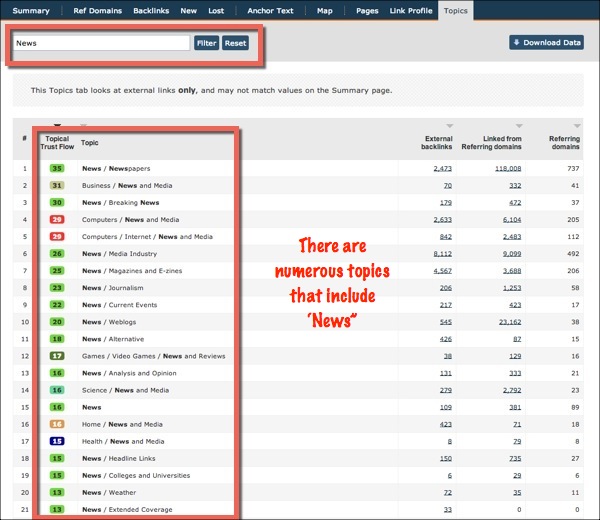Viewport: 600px width, 520px height.
Task: Open external backlinks 179 for Breaking News
Action: point(446,202)
